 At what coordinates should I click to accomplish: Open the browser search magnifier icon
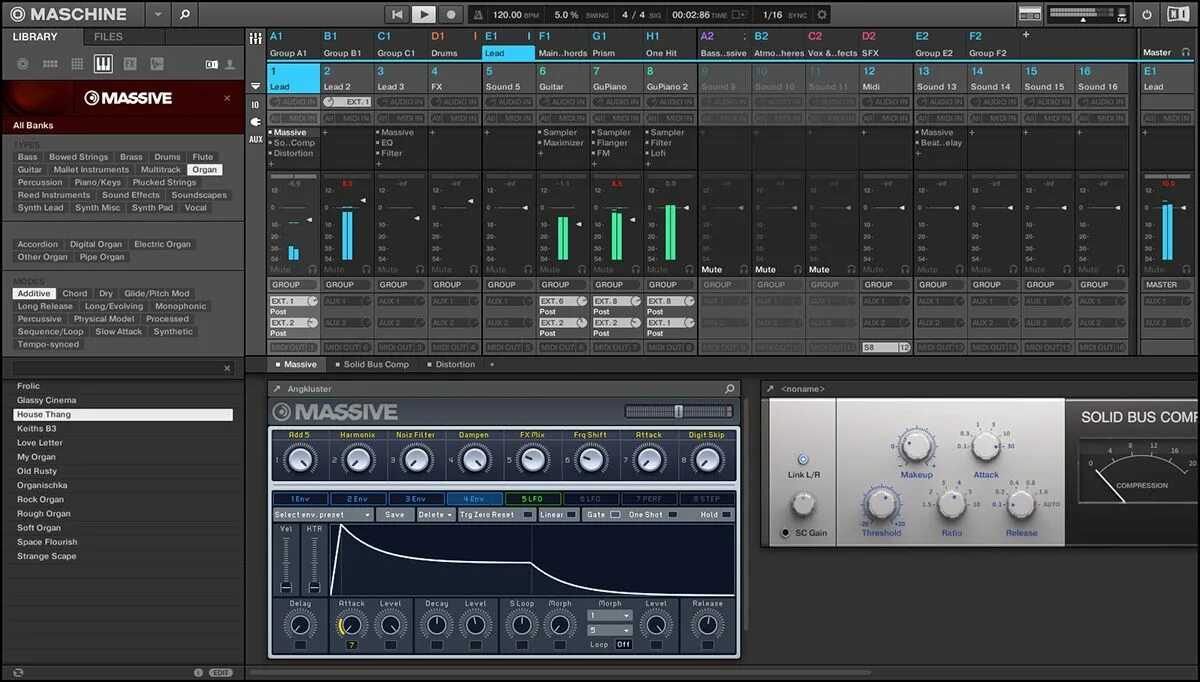coord(184,14)
